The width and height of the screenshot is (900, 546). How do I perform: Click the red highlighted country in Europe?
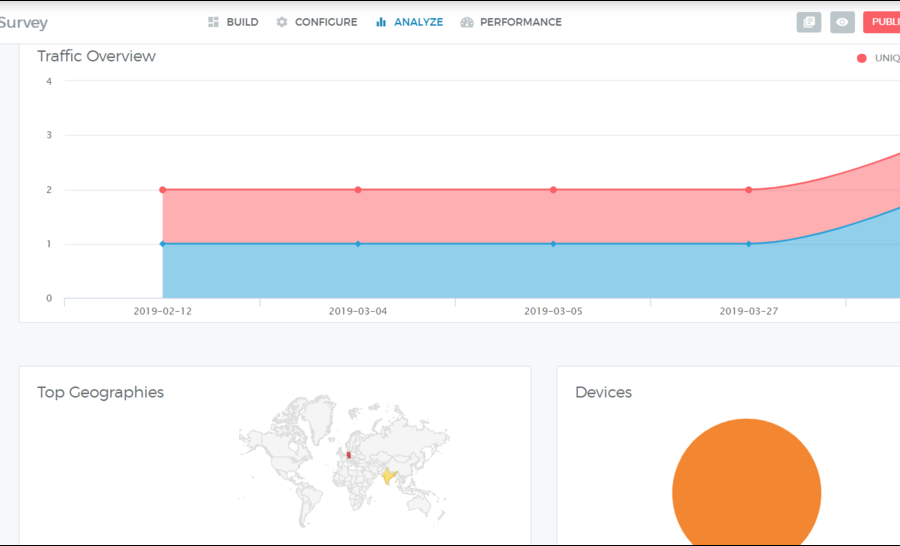[349, 455]
